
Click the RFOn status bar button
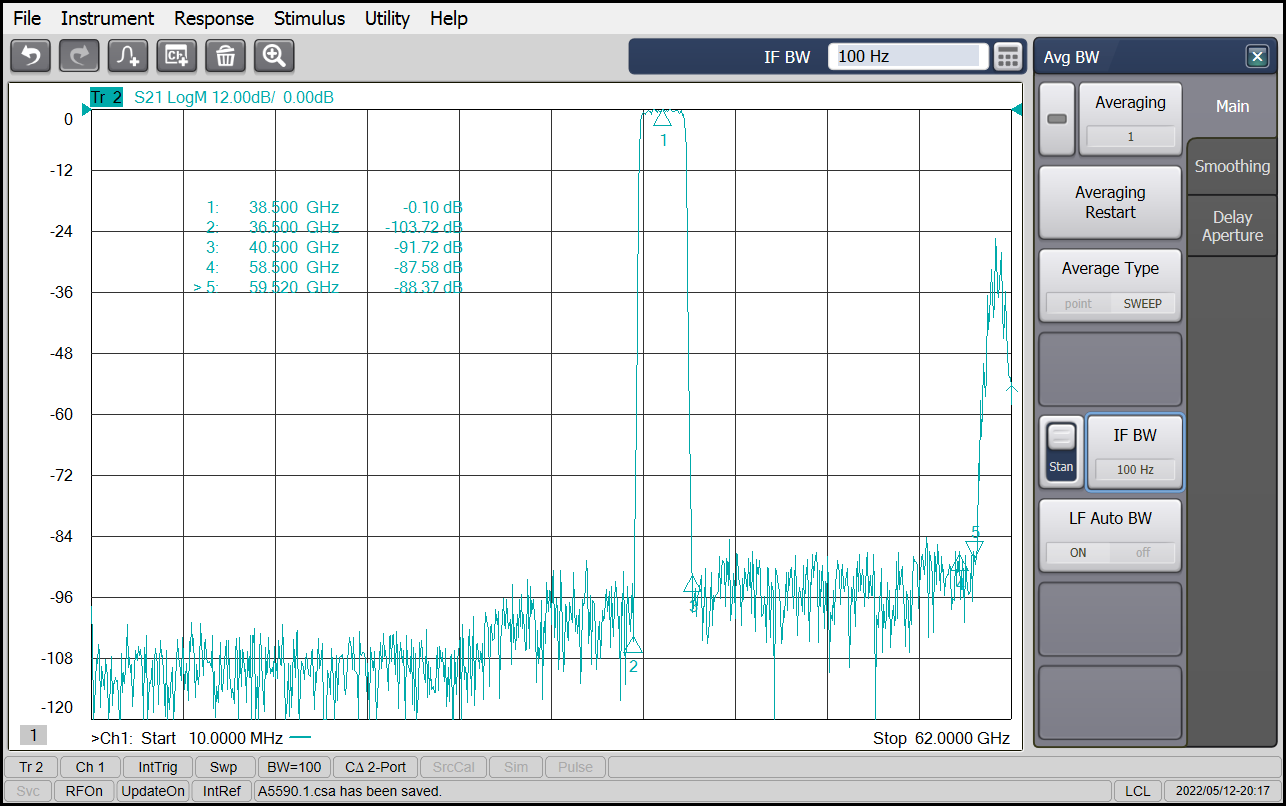[x=84, y=791]
